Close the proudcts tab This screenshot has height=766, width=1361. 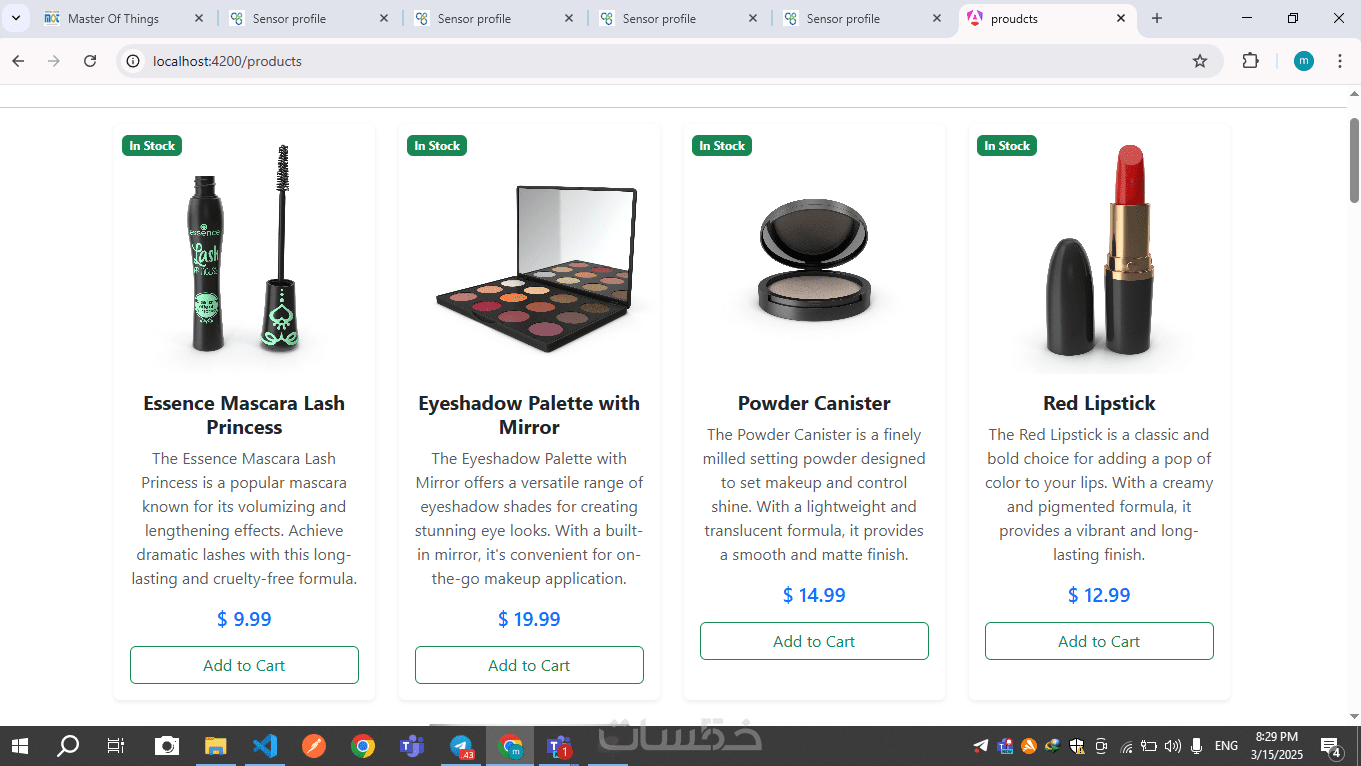click(x=1121, y=18)
